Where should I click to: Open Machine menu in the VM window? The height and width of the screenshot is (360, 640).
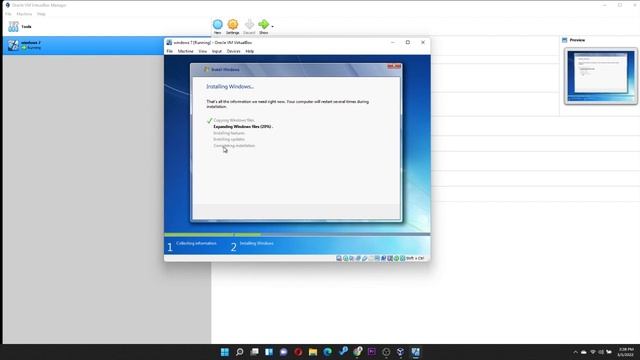[x=185, y=51]
